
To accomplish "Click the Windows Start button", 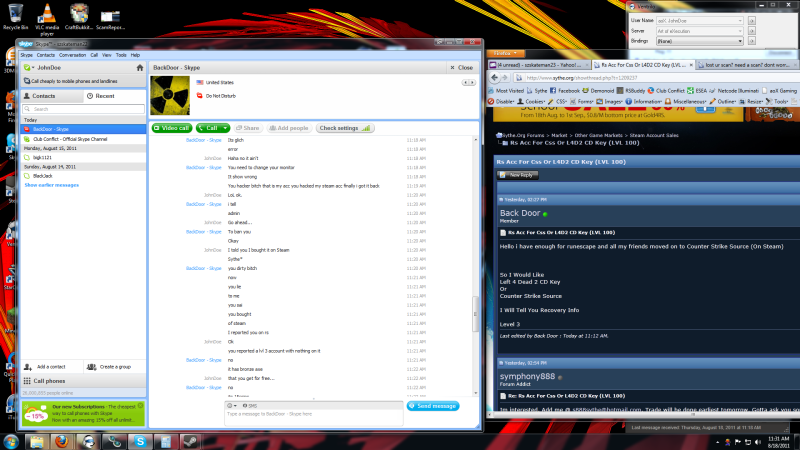I will click(11, 441).
